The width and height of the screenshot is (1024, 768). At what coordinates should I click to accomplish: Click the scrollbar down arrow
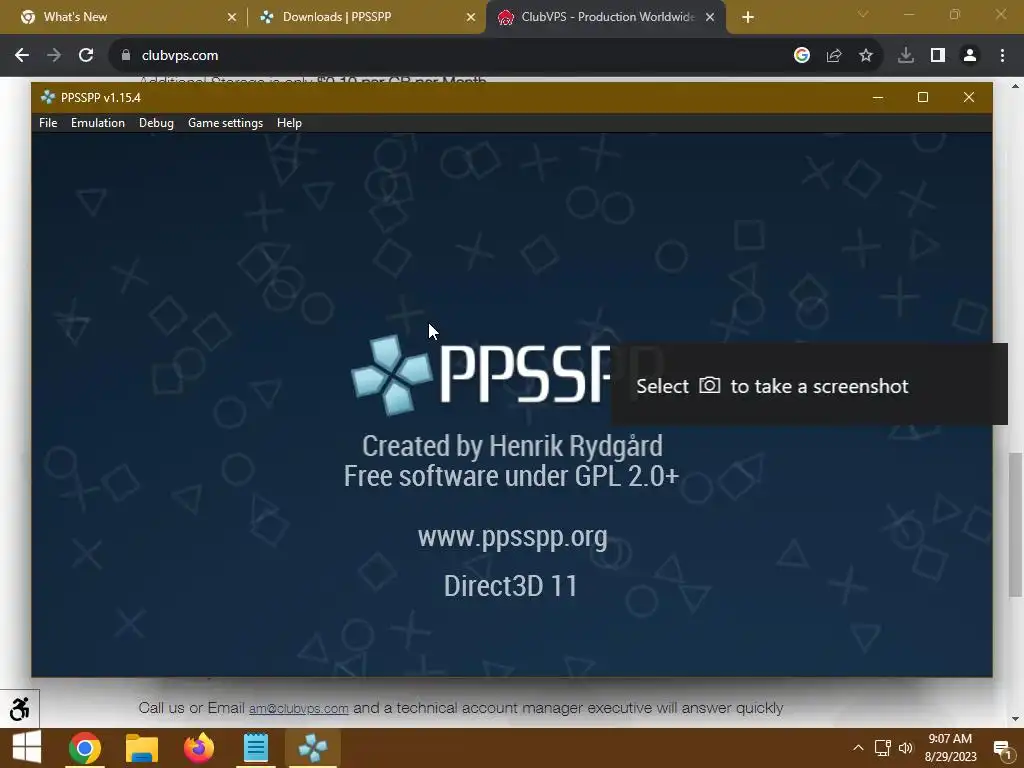point(1015,719)
